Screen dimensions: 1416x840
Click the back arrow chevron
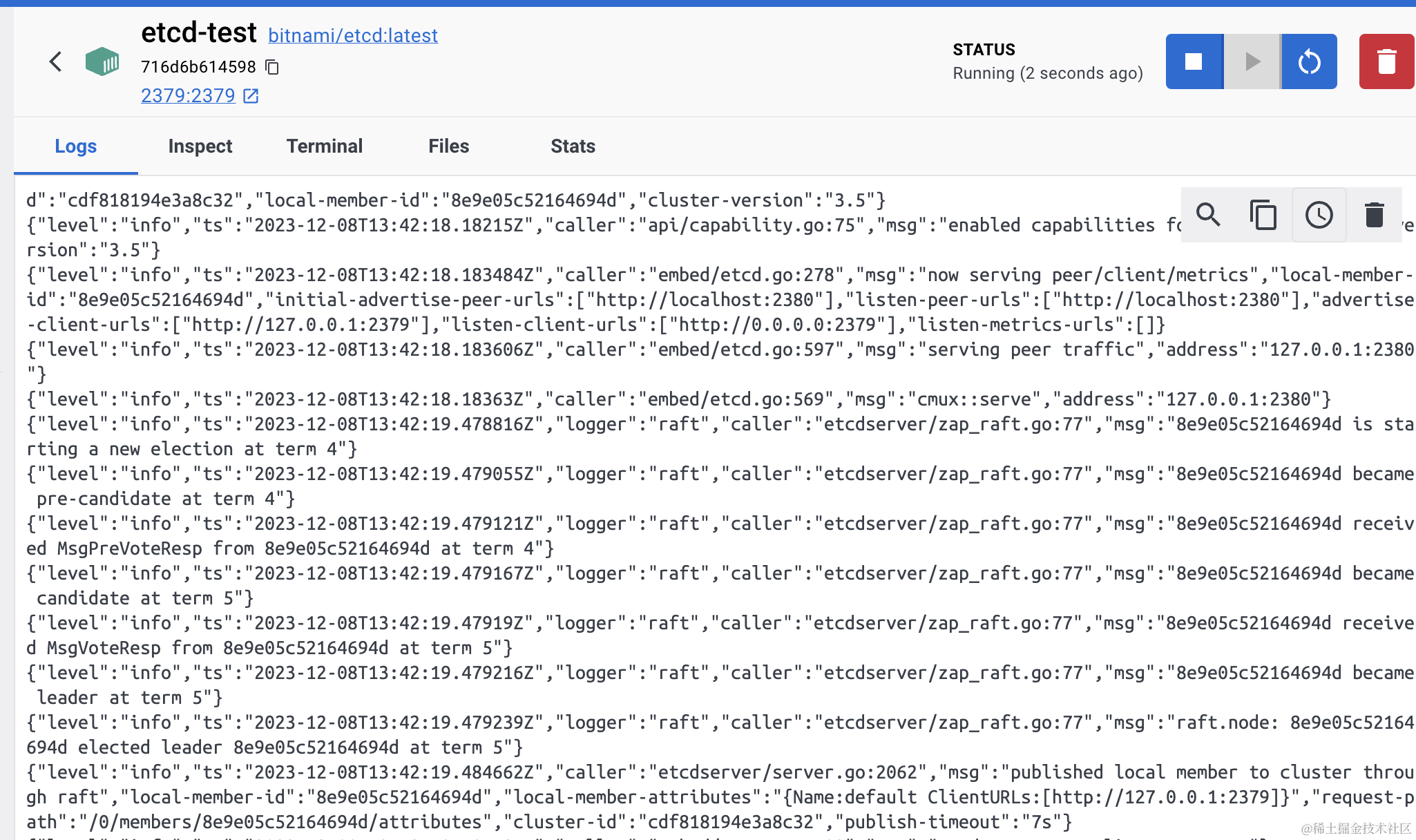56,62
